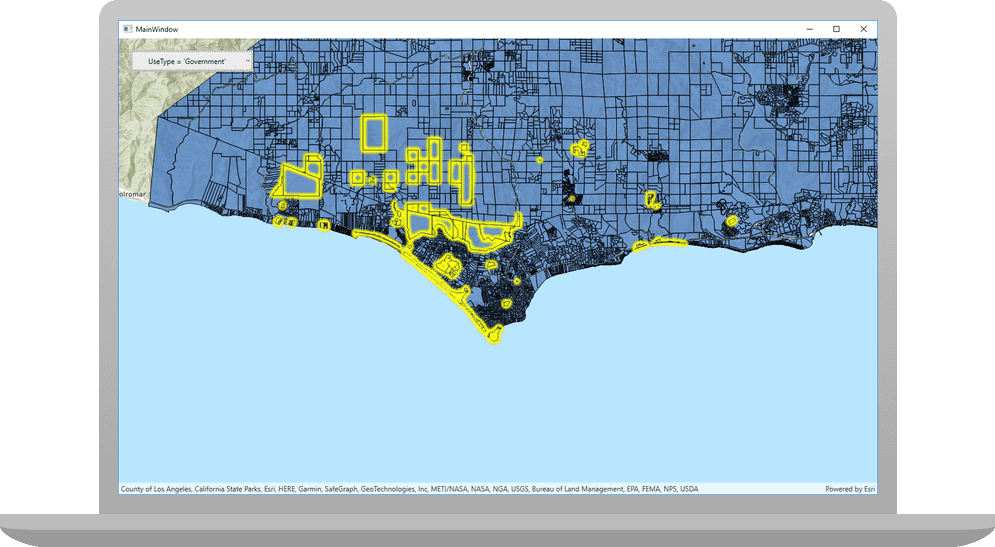The width and height of the screenshot is (995, 547).
Task: Click the dropdown arrow of the UseType combo box
Action: (x=247, y=62)
